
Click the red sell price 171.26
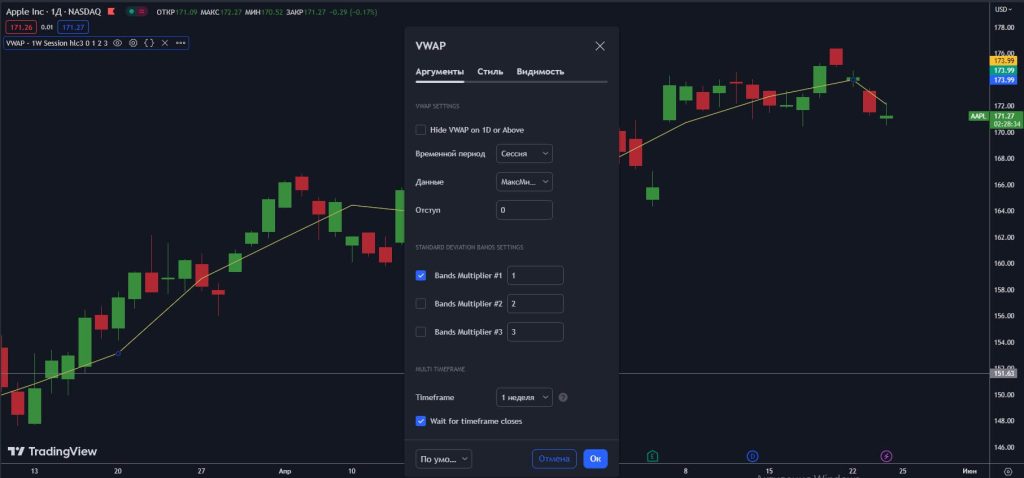(x=22, y=27)
